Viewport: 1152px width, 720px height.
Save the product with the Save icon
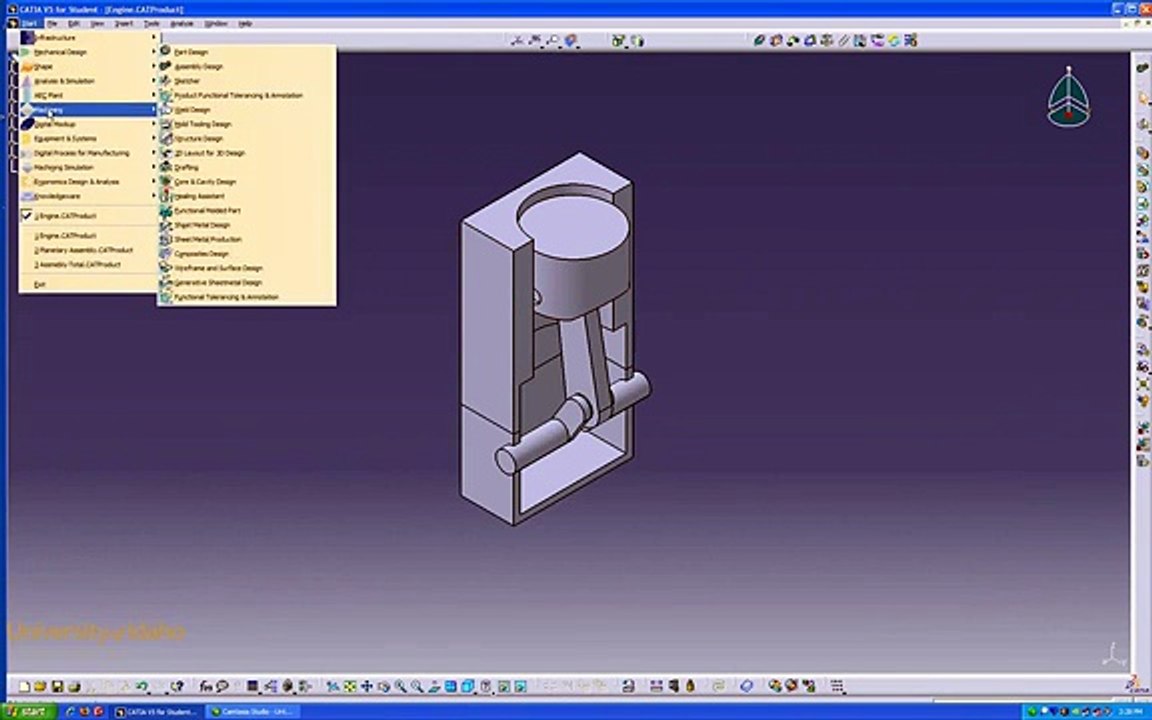click(x=57, y=686)
